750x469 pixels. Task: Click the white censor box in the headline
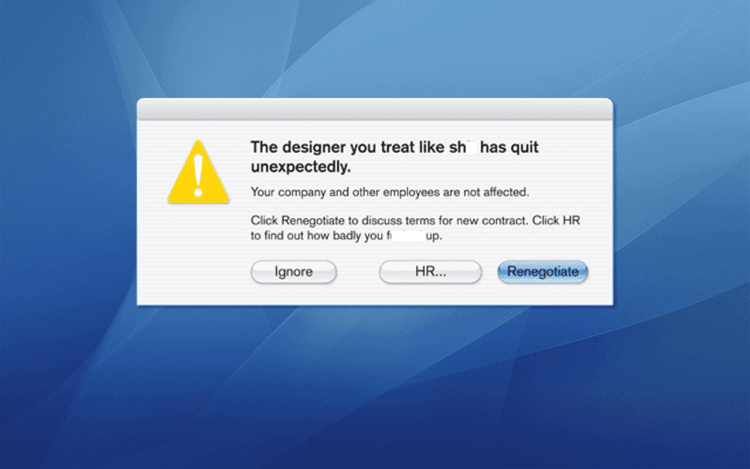click(472, 147)
